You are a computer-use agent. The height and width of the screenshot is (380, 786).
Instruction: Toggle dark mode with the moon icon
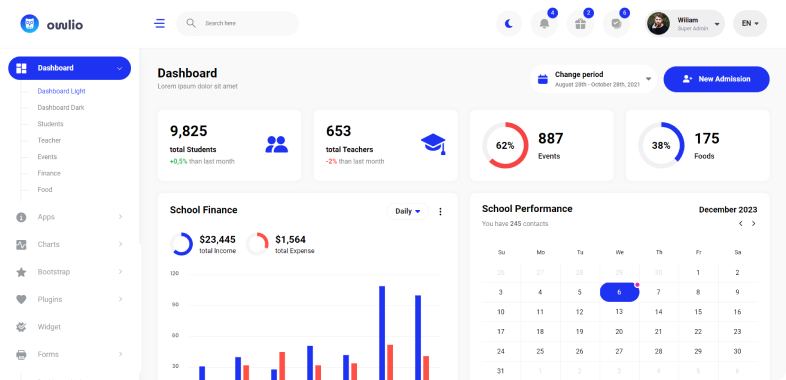point(509,24)
